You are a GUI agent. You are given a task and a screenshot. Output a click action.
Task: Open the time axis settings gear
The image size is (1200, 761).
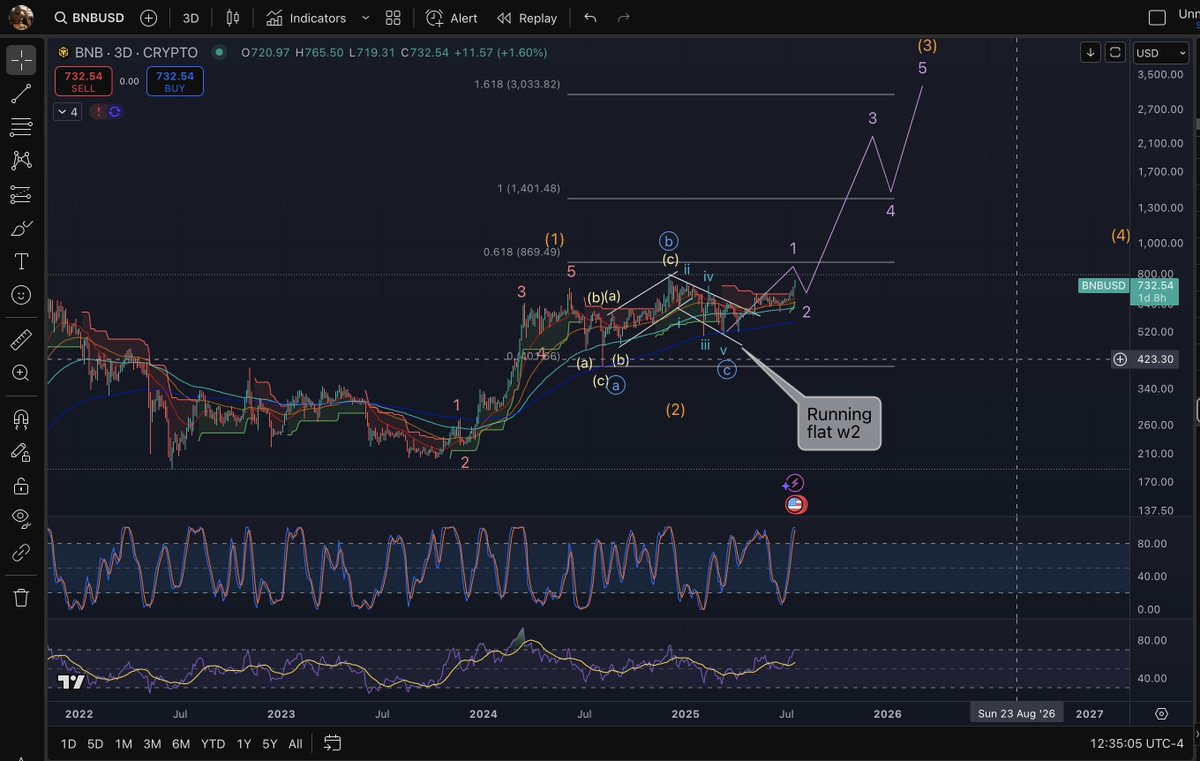(x=1161, y=714)
